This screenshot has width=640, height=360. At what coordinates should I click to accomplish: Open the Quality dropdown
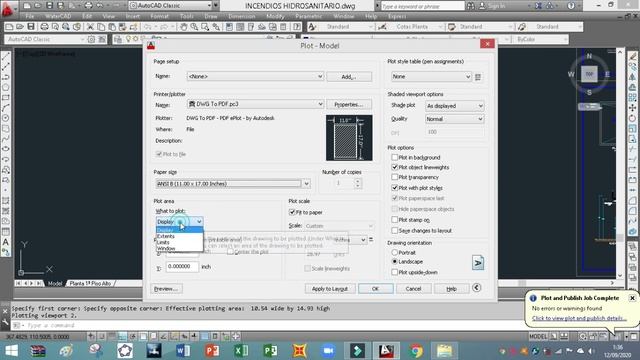pyautogui.click(x=480, y=119)
